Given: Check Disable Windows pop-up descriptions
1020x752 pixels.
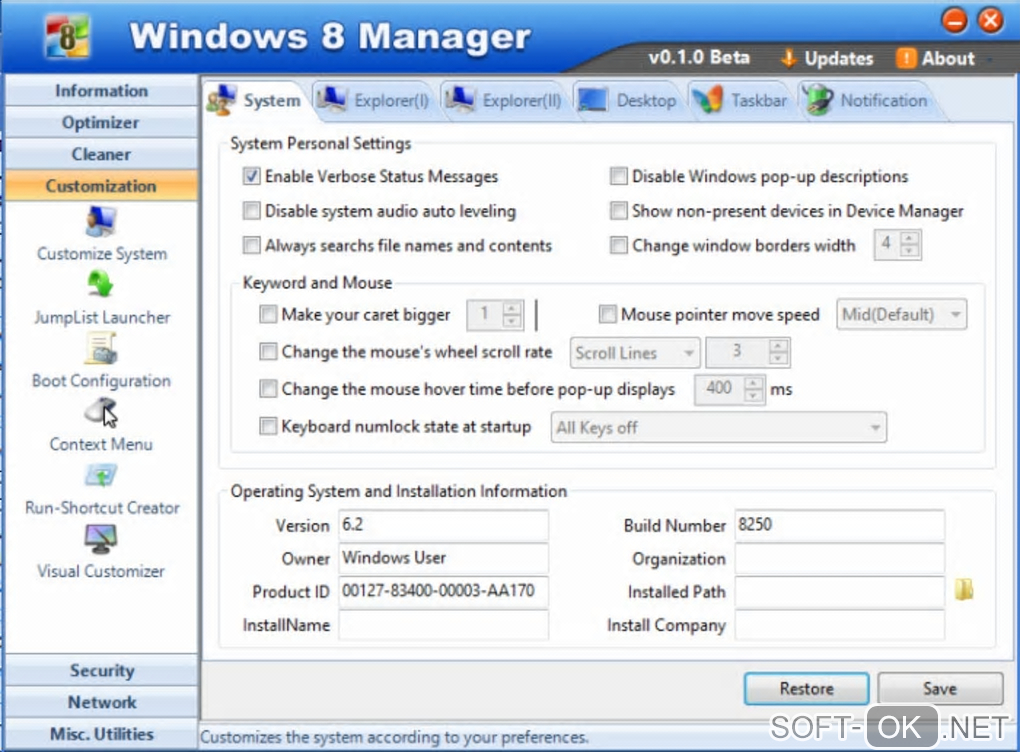Looking at the screenshot, I should click(x=618, y=176).
